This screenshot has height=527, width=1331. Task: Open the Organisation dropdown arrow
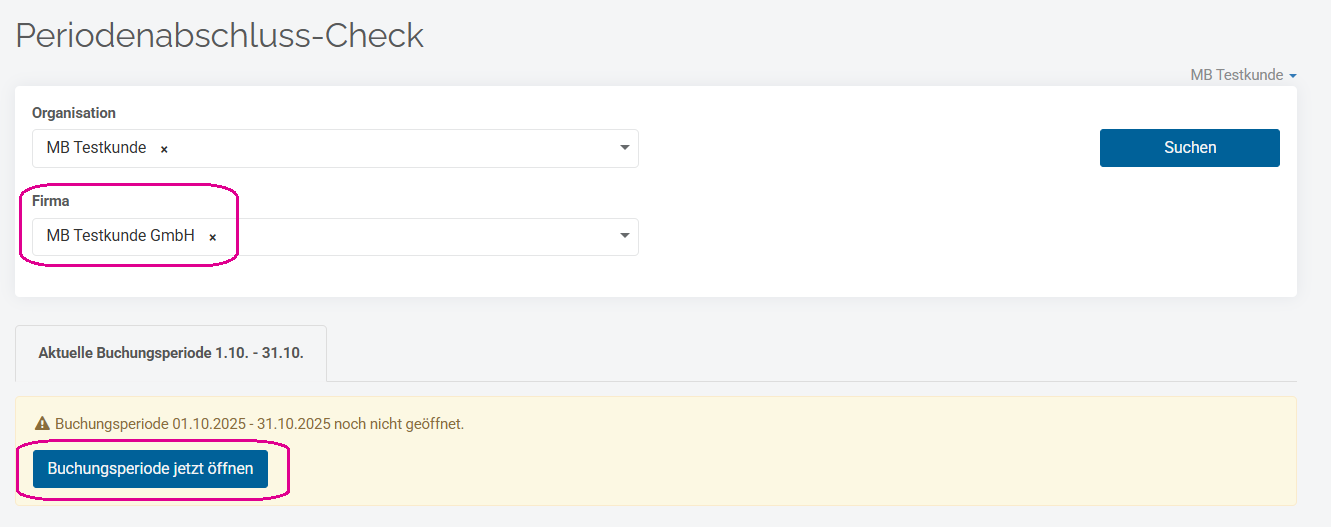click(x=624, y=148)
